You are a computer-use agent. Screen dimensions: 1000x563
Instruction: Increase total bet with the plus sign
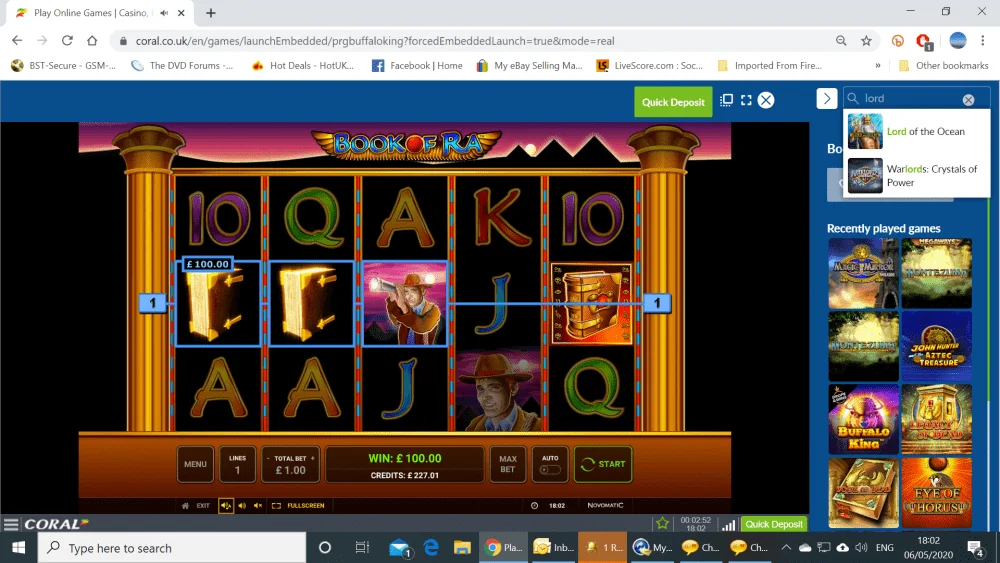(x=312, y=458)
